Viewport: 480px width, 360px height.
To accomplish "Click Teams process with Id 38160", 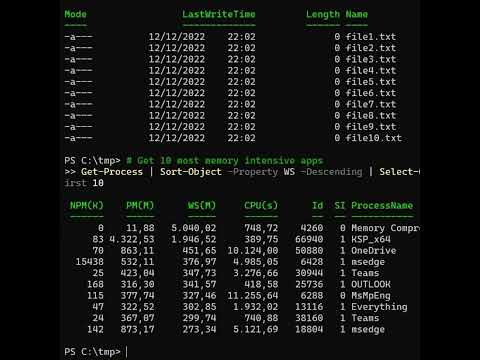I will (x=365, y=318).
